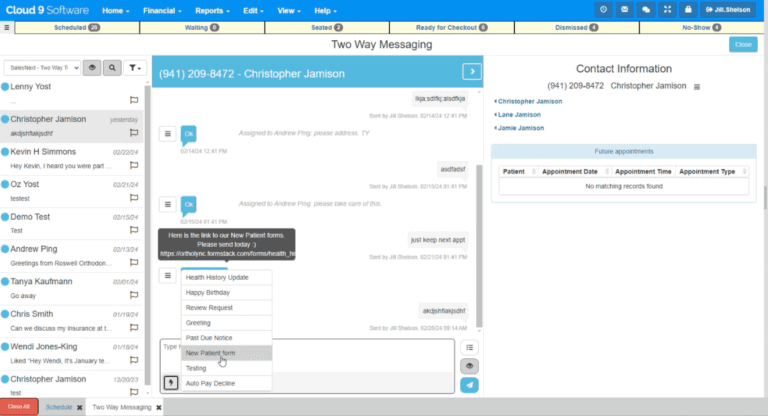
Task: Open Christopher Jamison patient link
Action: (529, 101)
